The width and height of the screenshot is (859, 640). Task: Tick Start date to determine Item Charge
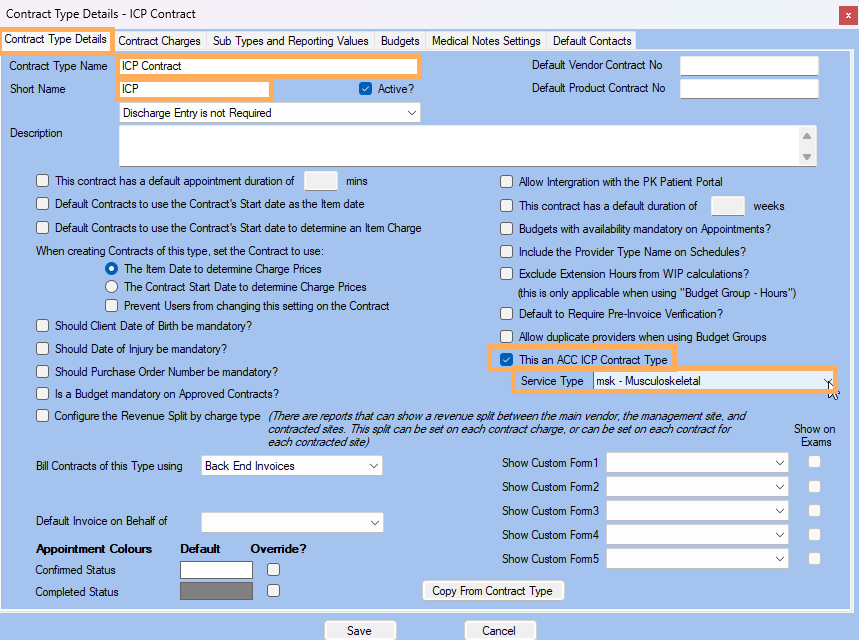tap(42, 227)
